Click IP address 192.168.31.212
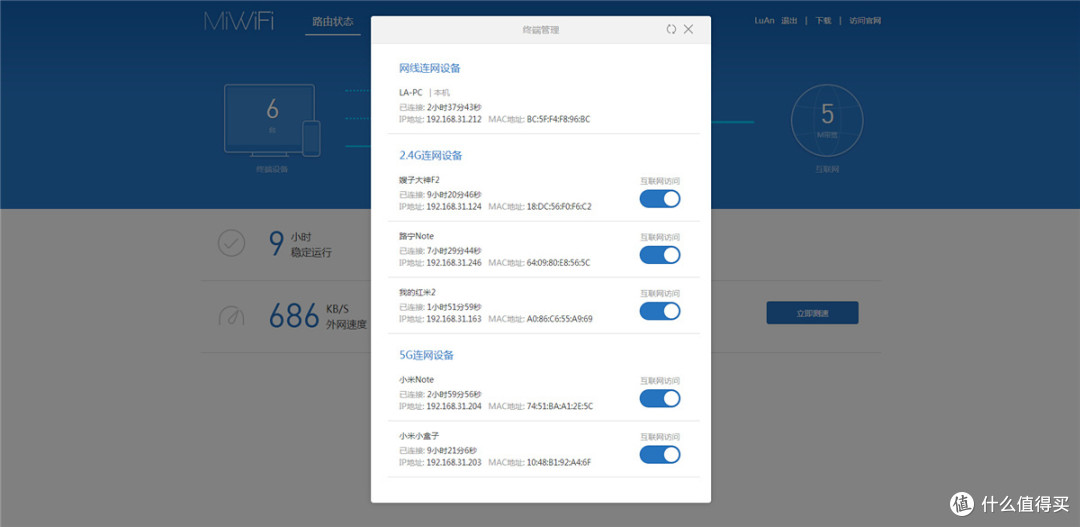 point(454,119)
